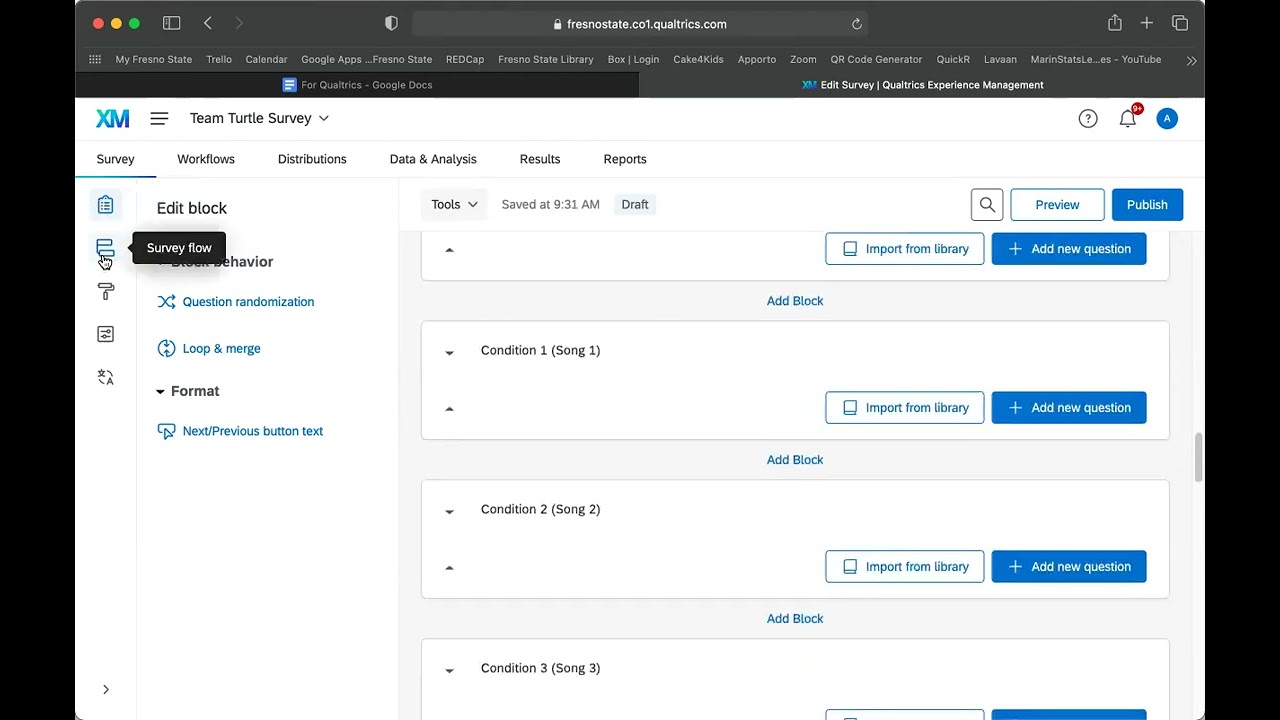Click the Preview button
Image resolution: width=1280 pixels, height=720 pixels.
click(1057, 205)
